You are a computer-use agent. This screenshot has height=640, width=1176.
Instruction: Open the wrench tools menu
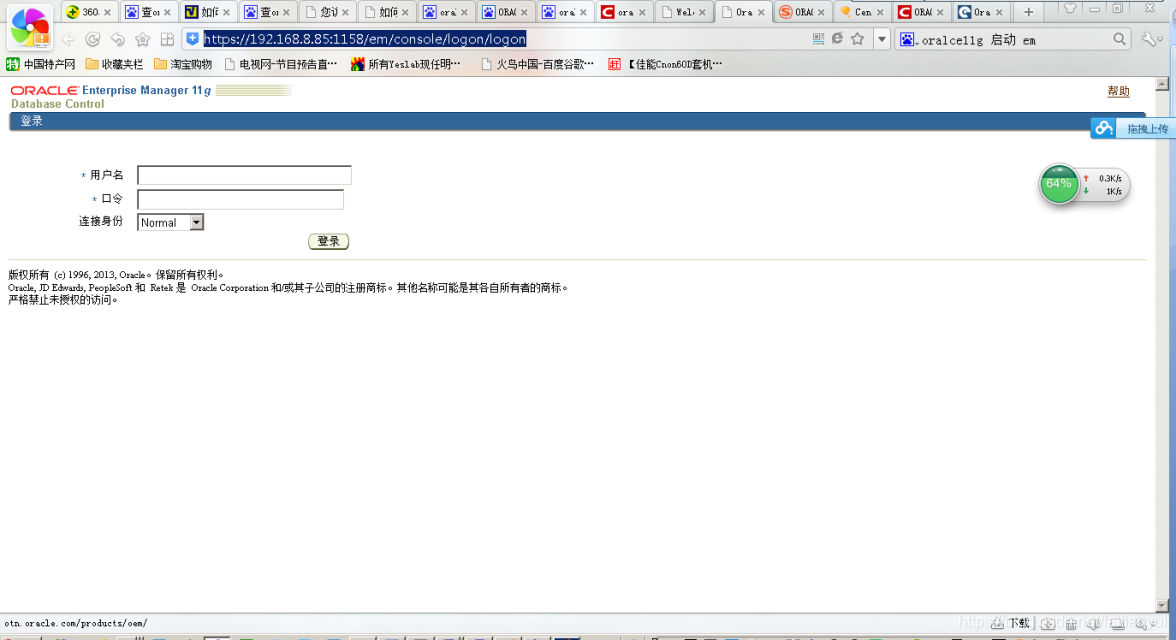click(x=1150, y=39)
